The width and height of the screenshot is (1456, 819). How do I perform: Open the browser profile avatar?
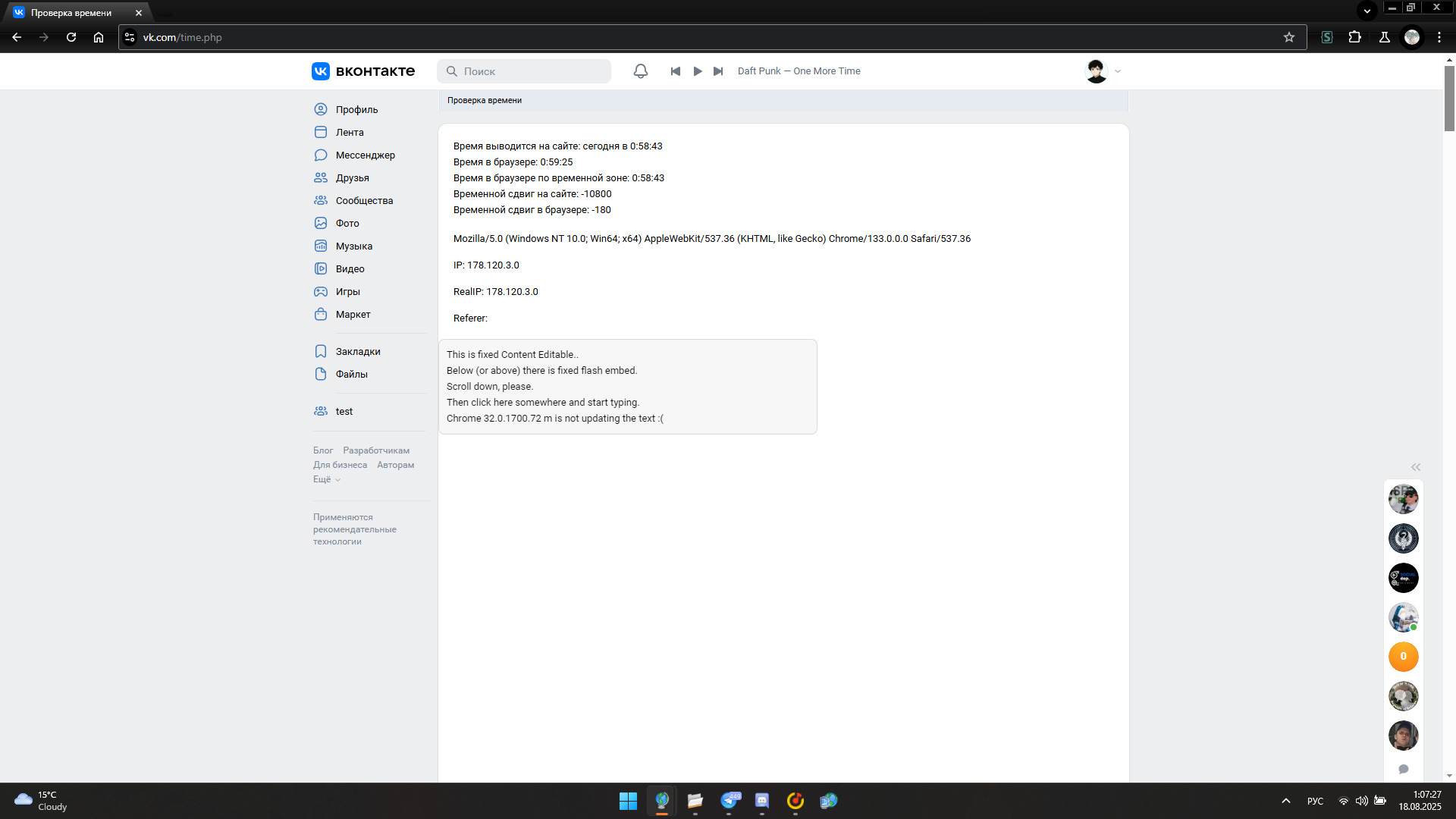pyautogui.click(x=1412, y=37)
